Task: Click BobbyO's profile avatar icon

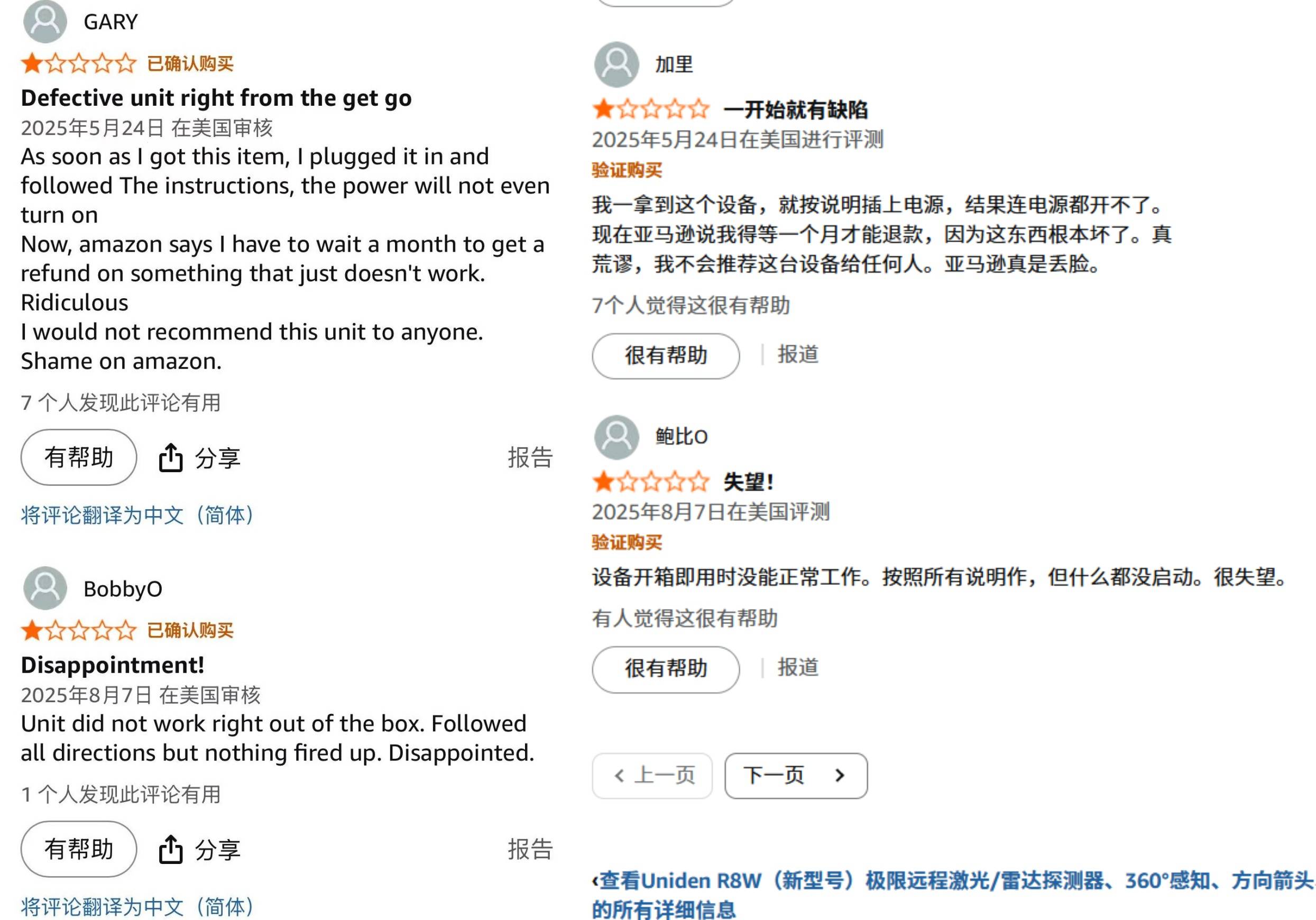Action: point(45,588)
